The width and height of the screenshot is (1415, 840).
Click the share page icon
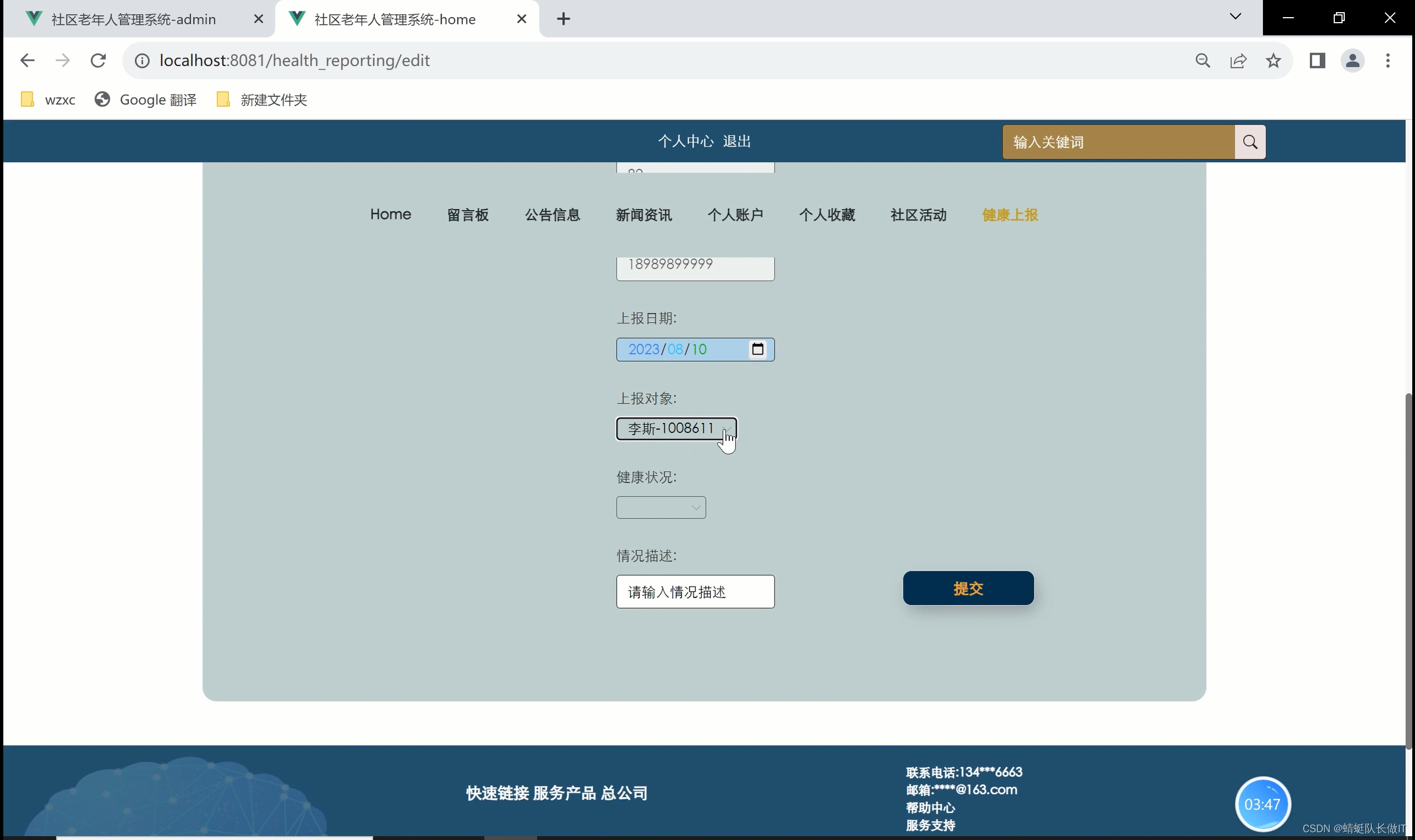tap(1238, 61)
